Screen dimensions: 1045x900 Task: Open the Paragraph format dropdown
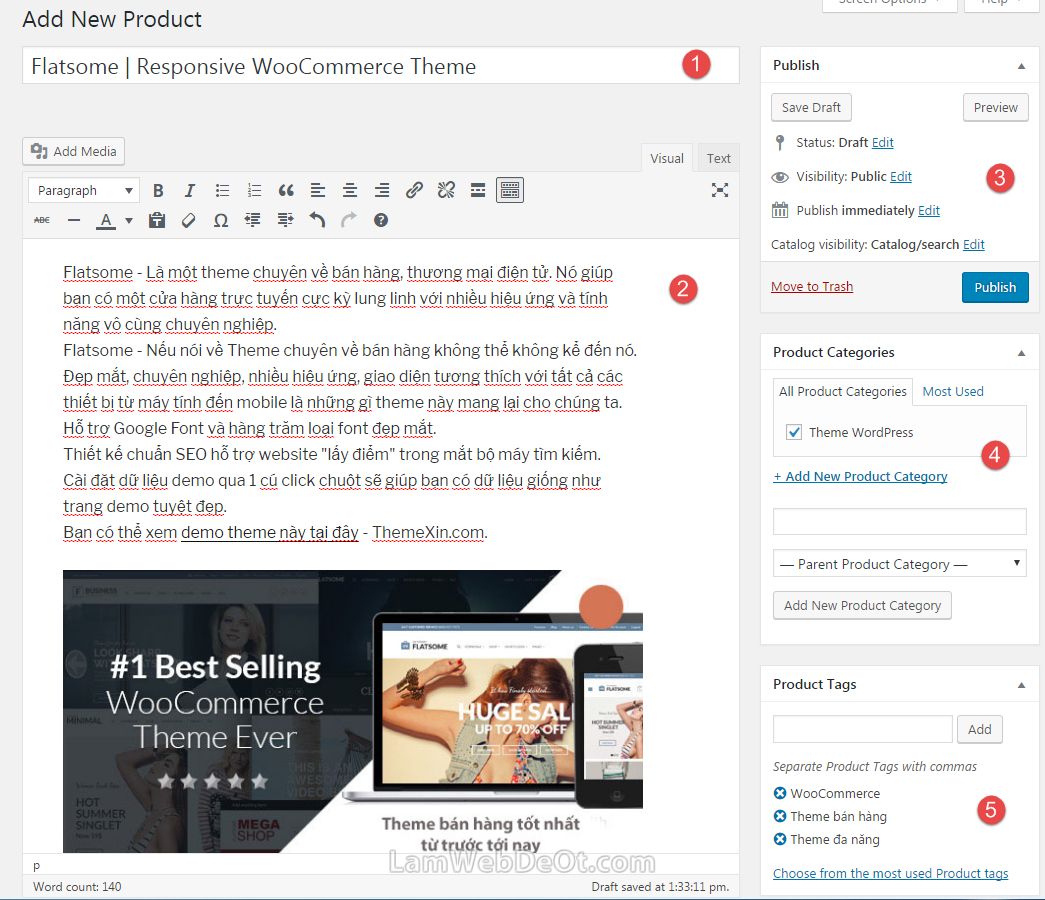tap(84, 190)
